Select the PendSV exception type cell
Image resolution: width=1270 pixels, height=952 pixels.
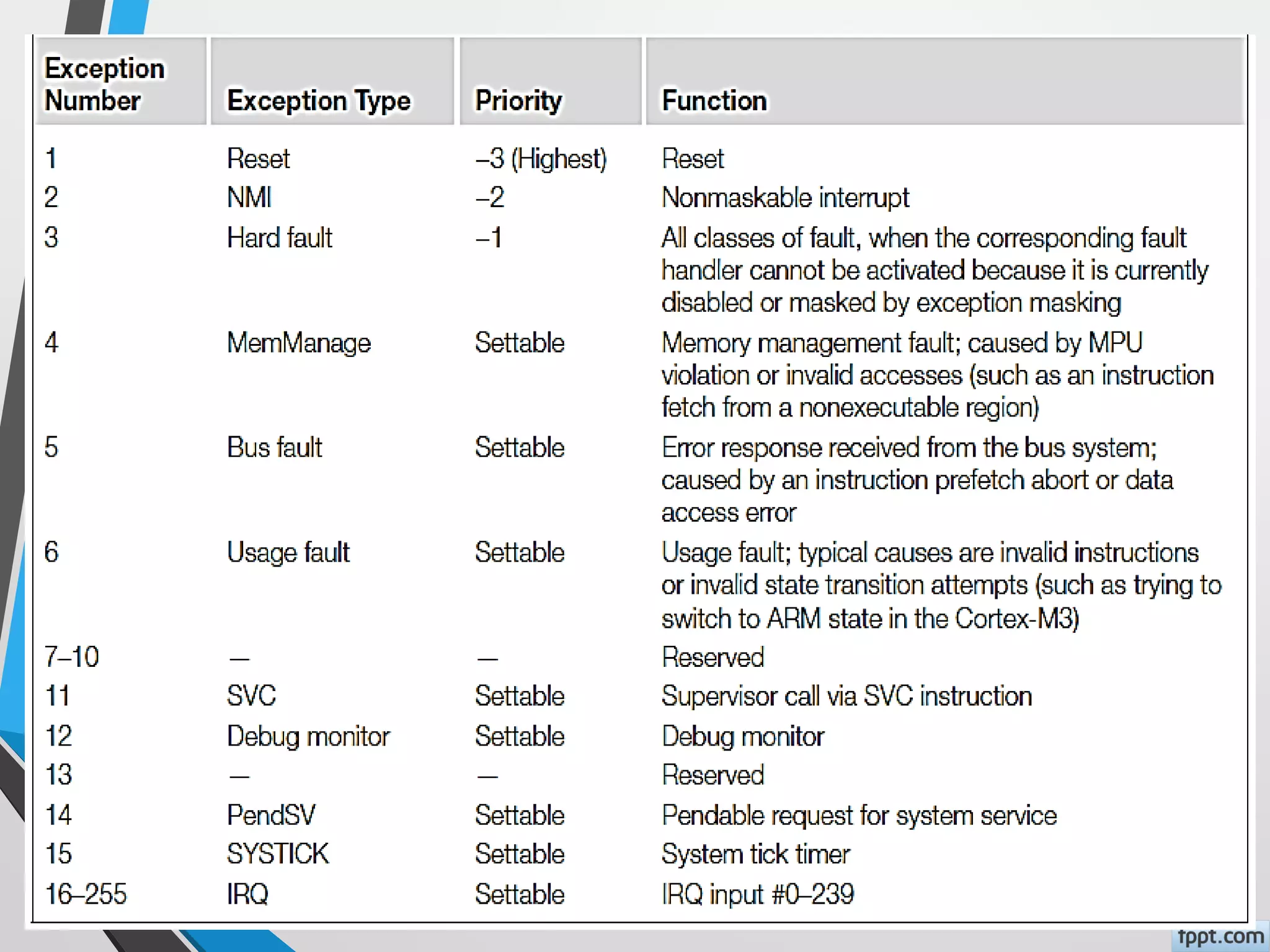click(271, 815)
